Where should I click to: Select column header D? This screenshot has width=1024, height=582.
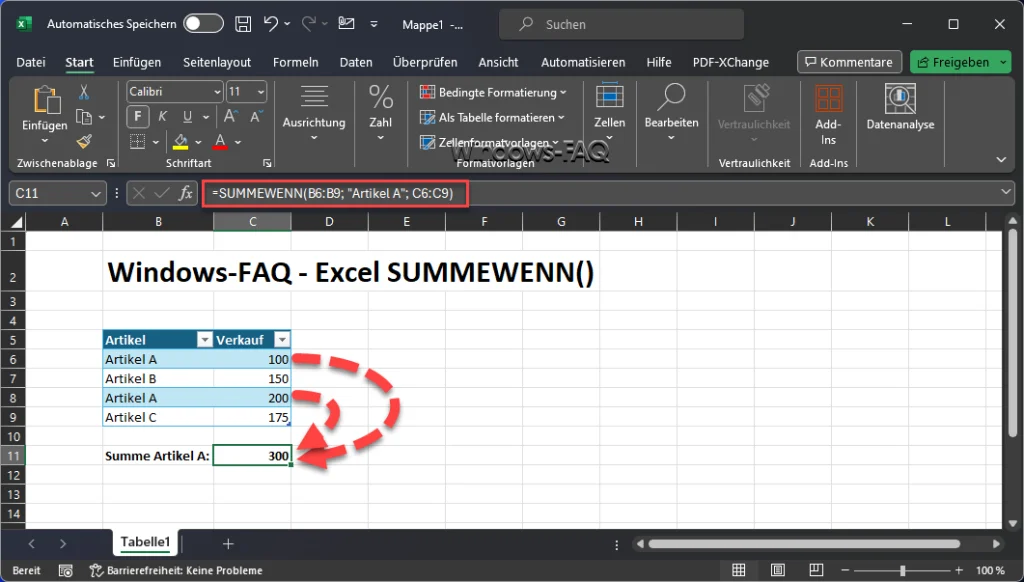(329, 222)
